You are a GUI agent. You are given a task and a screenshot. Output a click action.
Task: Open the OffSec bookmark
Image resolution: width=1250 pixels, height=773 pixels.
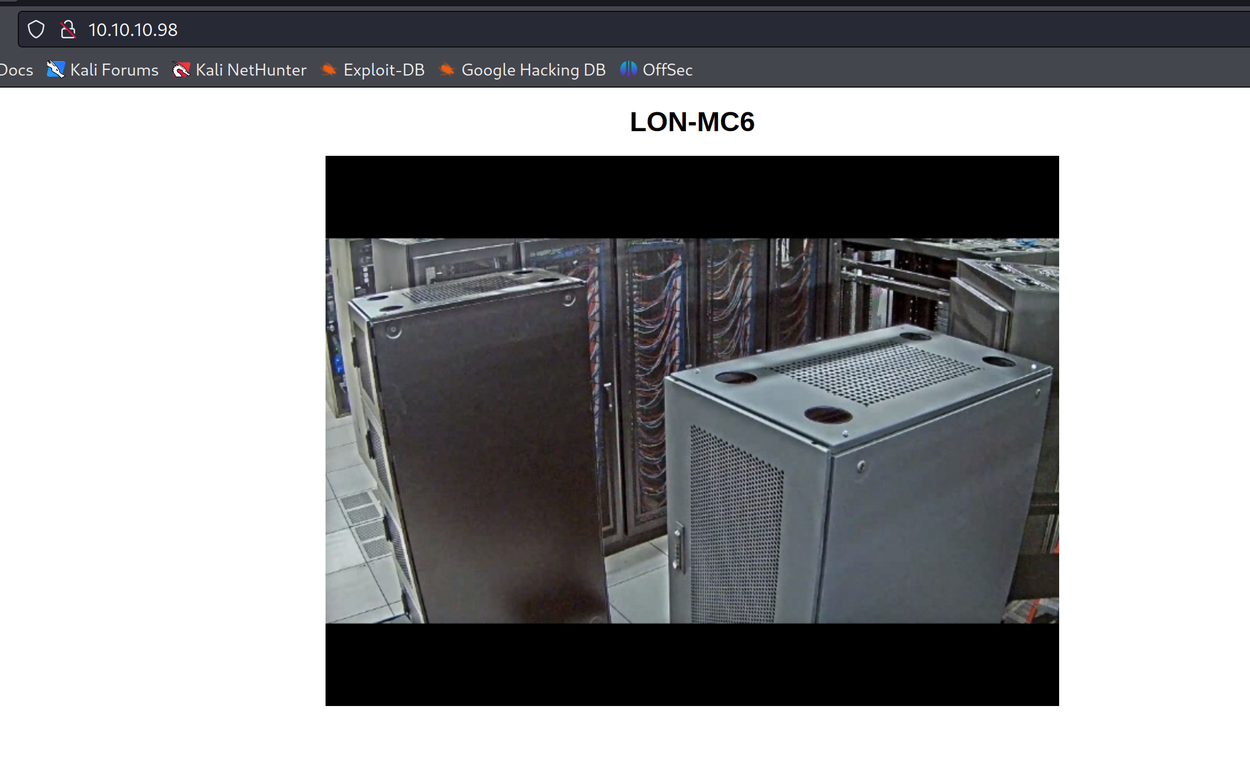point(656,70)
